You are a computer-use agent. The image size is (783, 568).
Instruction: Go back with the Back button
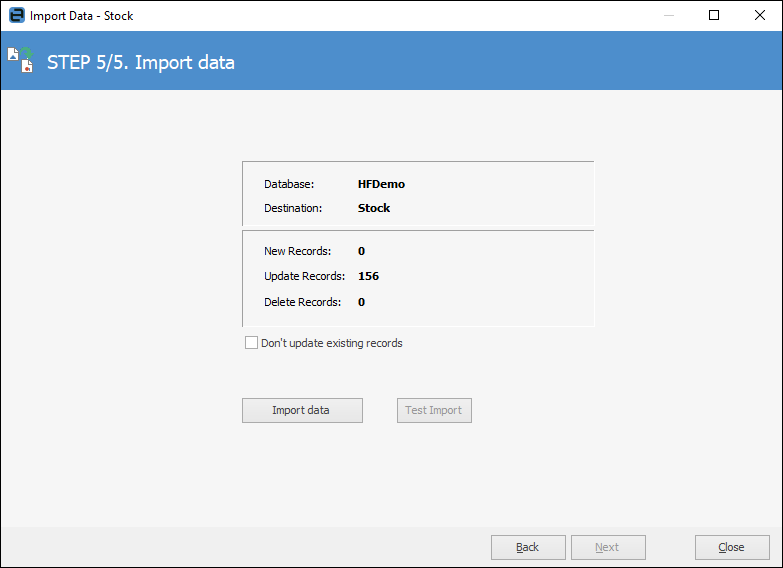(528, 548)
